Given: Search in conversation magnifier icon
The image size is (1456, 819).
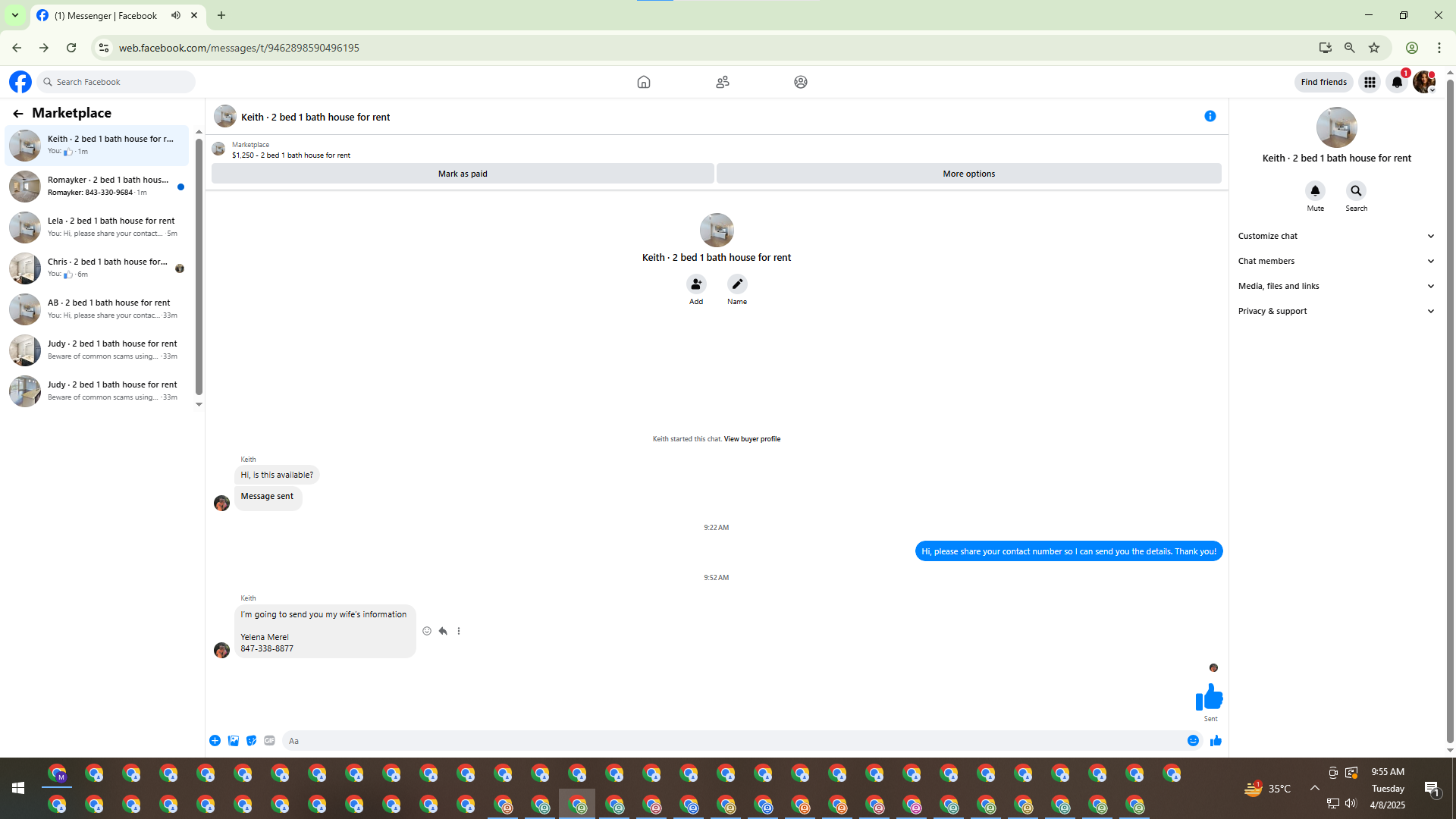Looking at the screenshot, I should tap(1356, 191).
